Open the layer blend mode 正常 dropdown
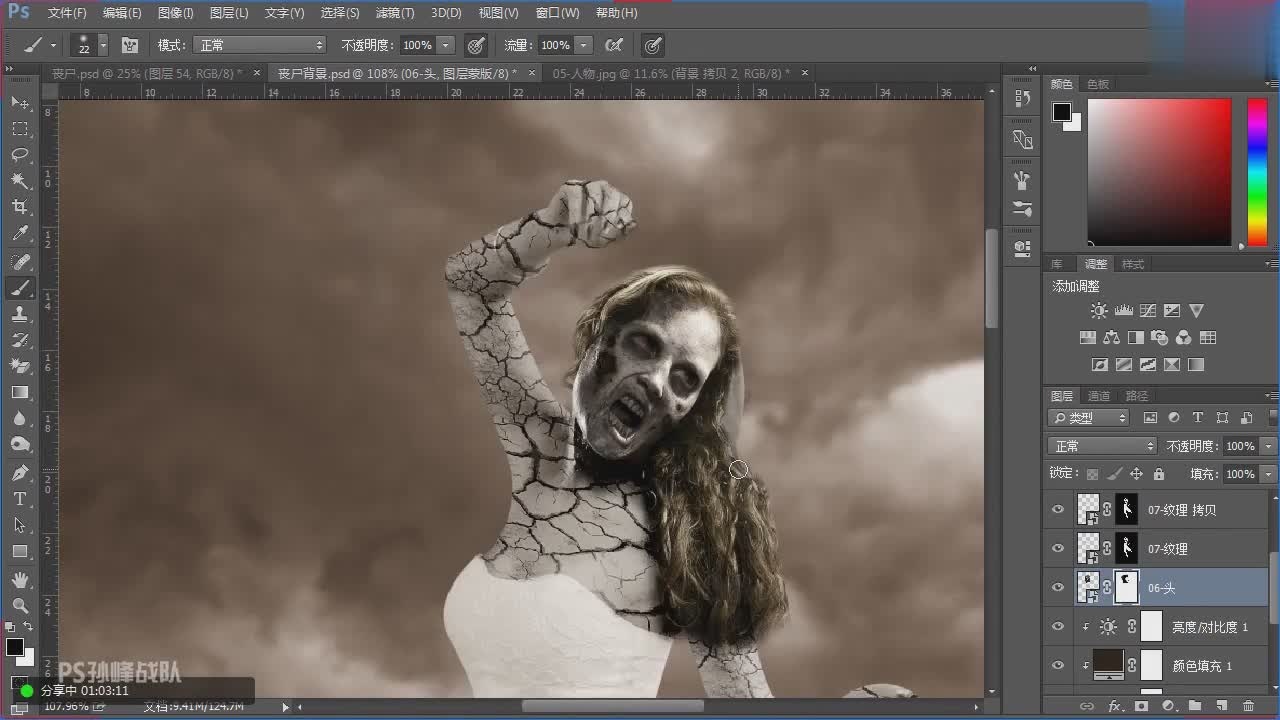This screenshot has height=720, width=1280. point(1102,446)
